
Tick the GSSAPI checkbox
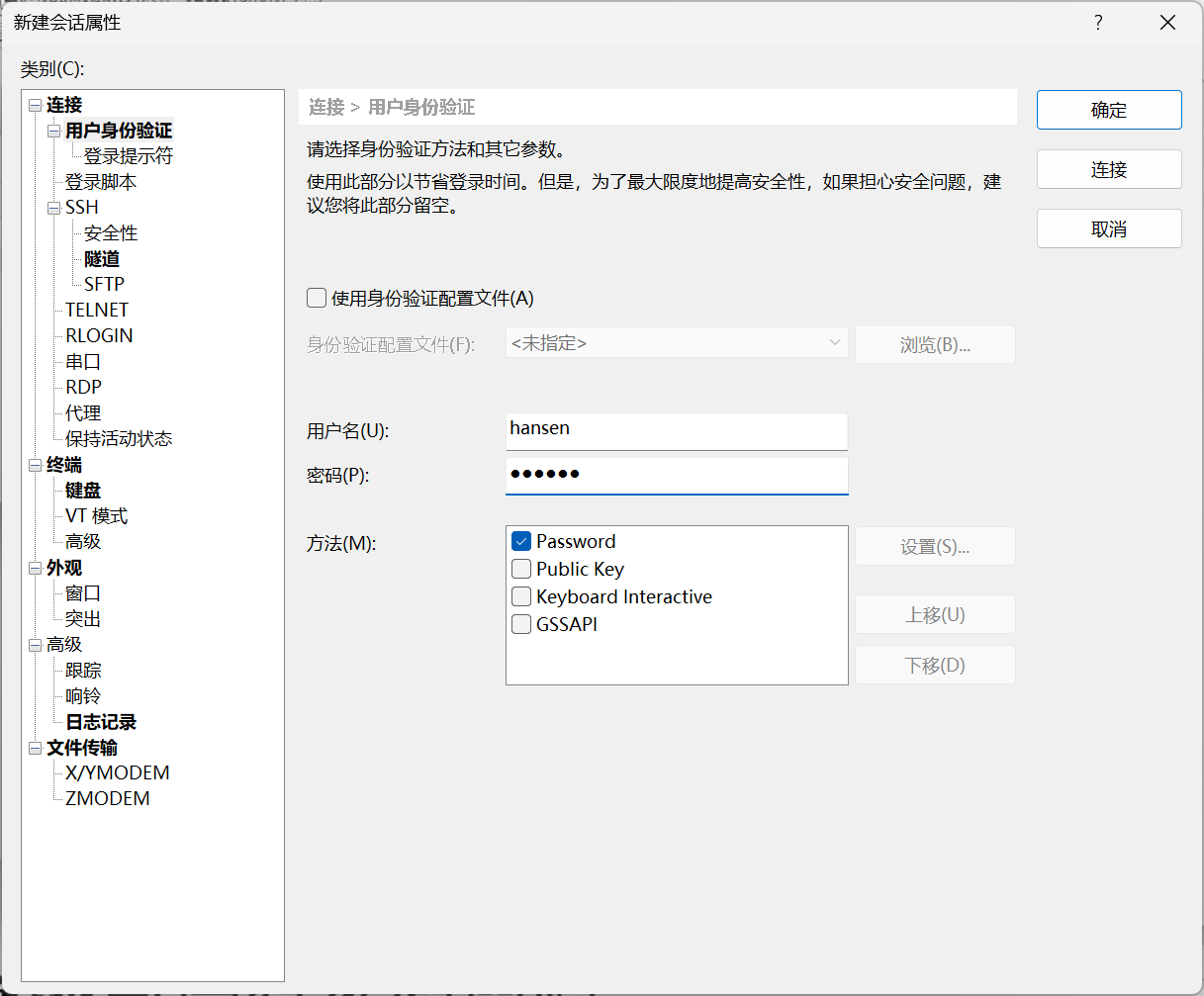pos(521,624)
